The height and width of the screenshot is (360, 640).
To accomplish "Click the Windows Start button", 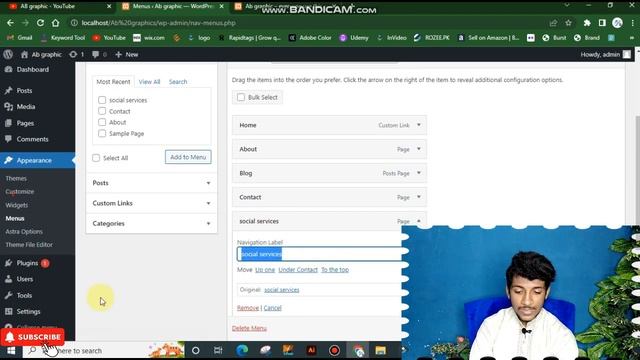I will [11, 351].
